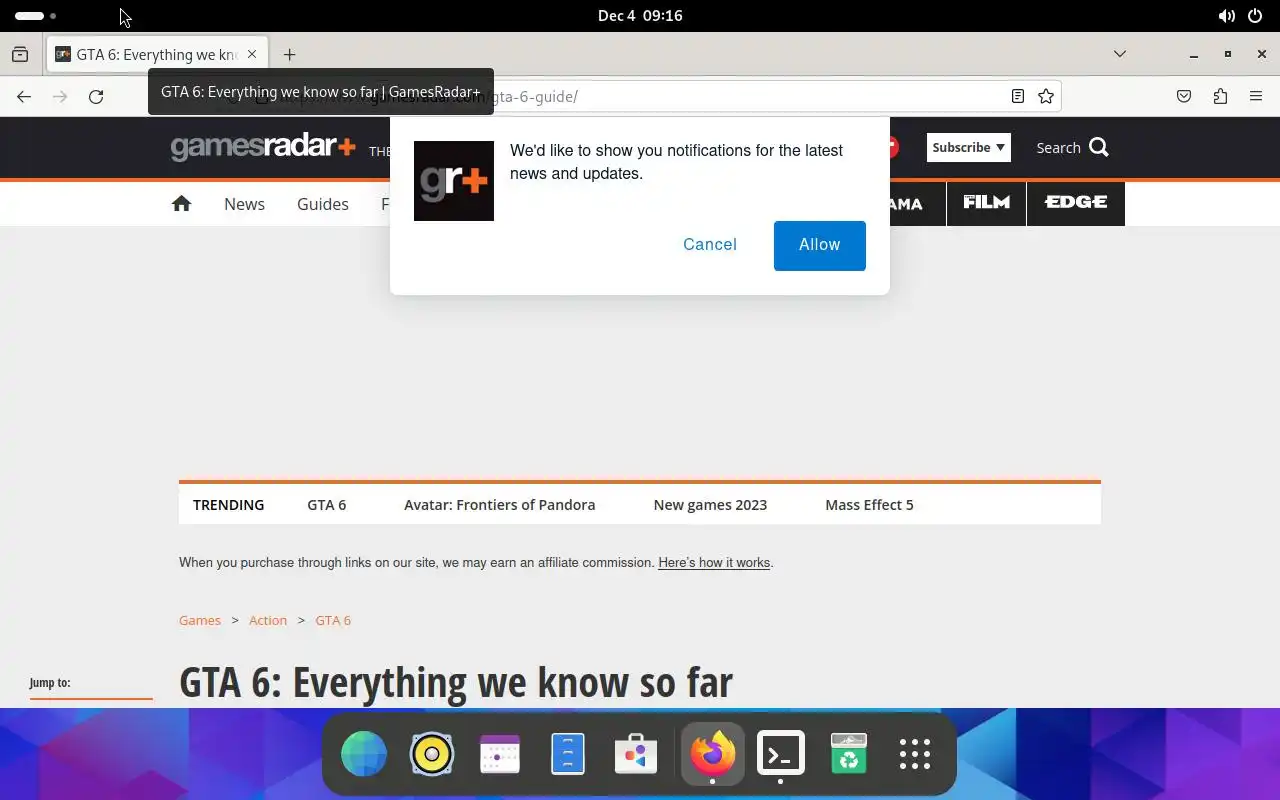1280x800 pixels.
Task: Show all applications grid
Action: (x=915, y=754)
